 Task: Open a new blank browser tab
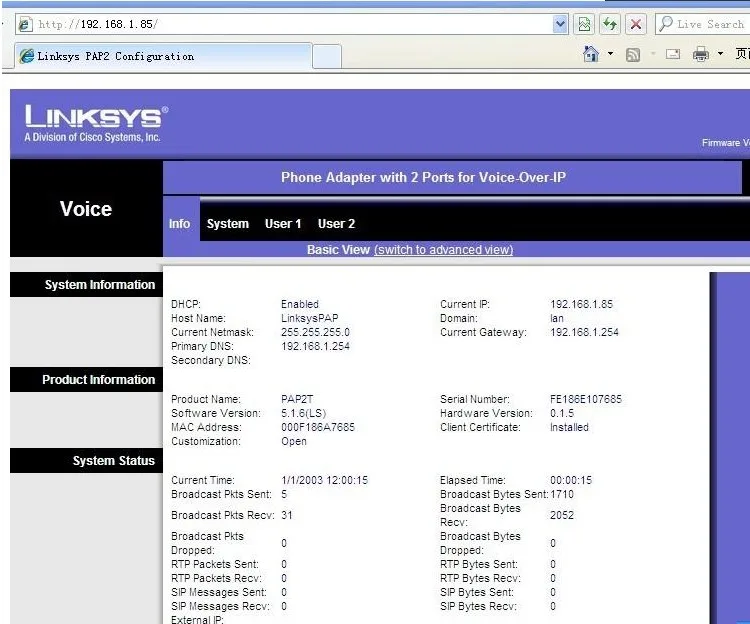coord(327,56)
